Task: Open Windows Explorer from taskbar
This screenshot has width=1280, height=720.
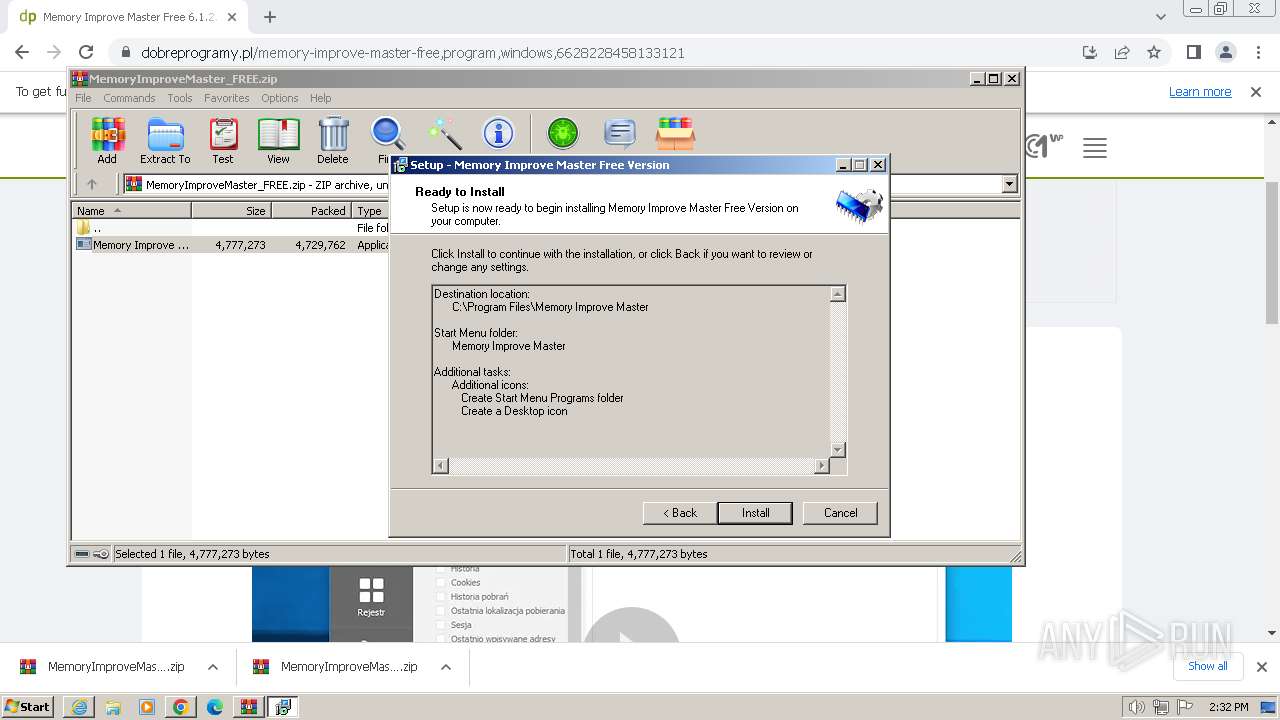Action: [x=113, y=707]
